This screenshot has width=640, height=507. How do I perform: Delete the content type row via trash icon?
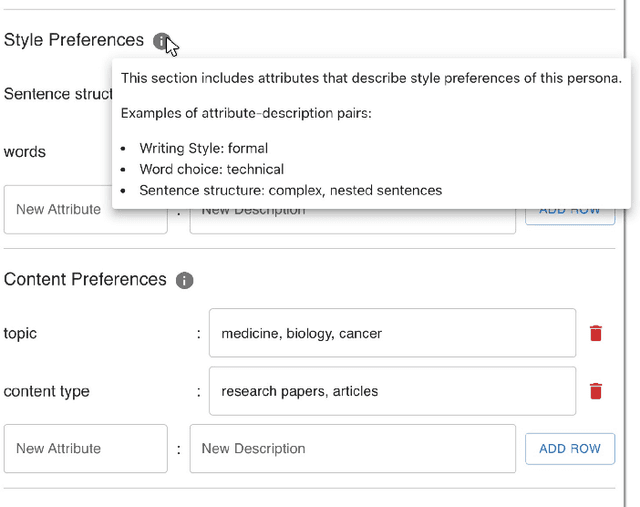(596, 391)
